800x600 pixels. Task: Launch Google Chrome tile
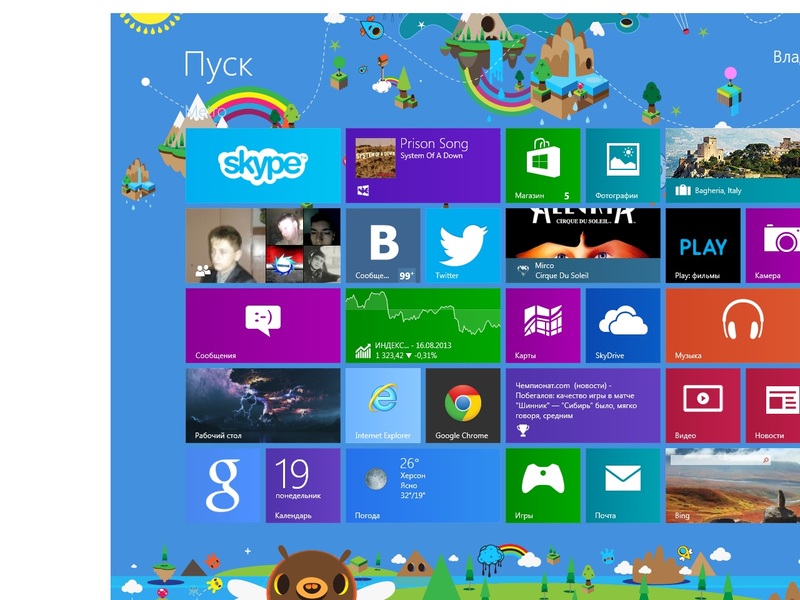point(462,405)
